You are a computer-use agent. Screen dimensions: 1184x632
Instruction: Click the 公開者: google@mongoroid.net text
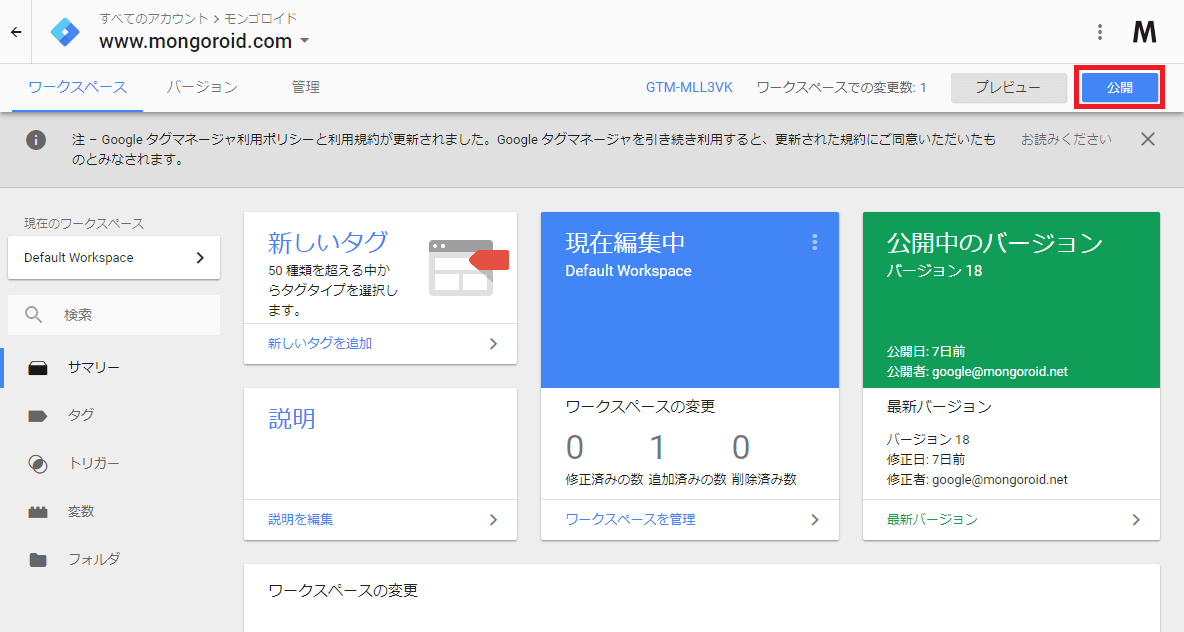click(977, 371)
